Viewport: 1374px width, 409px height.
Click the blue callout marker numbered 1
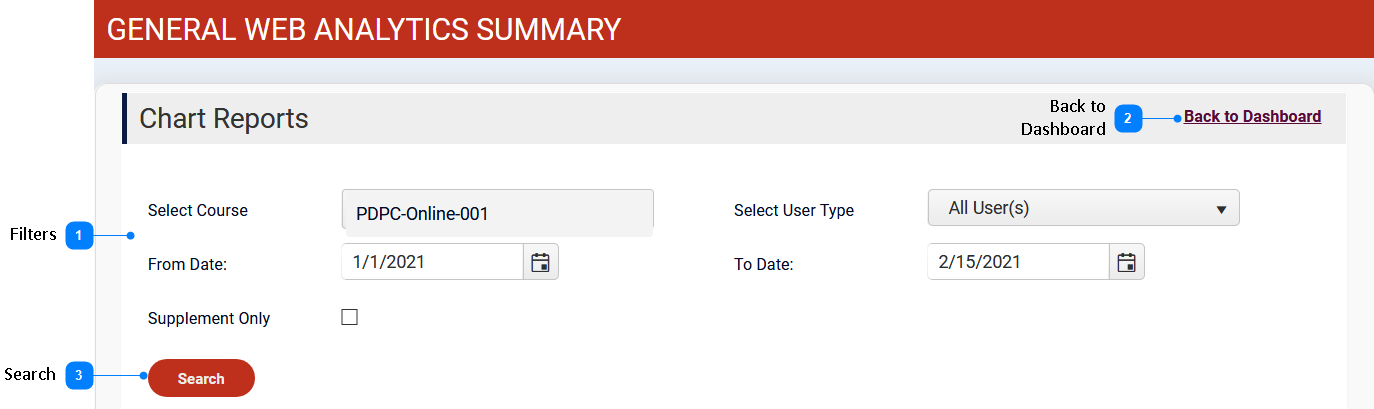[x=79, y=236]
